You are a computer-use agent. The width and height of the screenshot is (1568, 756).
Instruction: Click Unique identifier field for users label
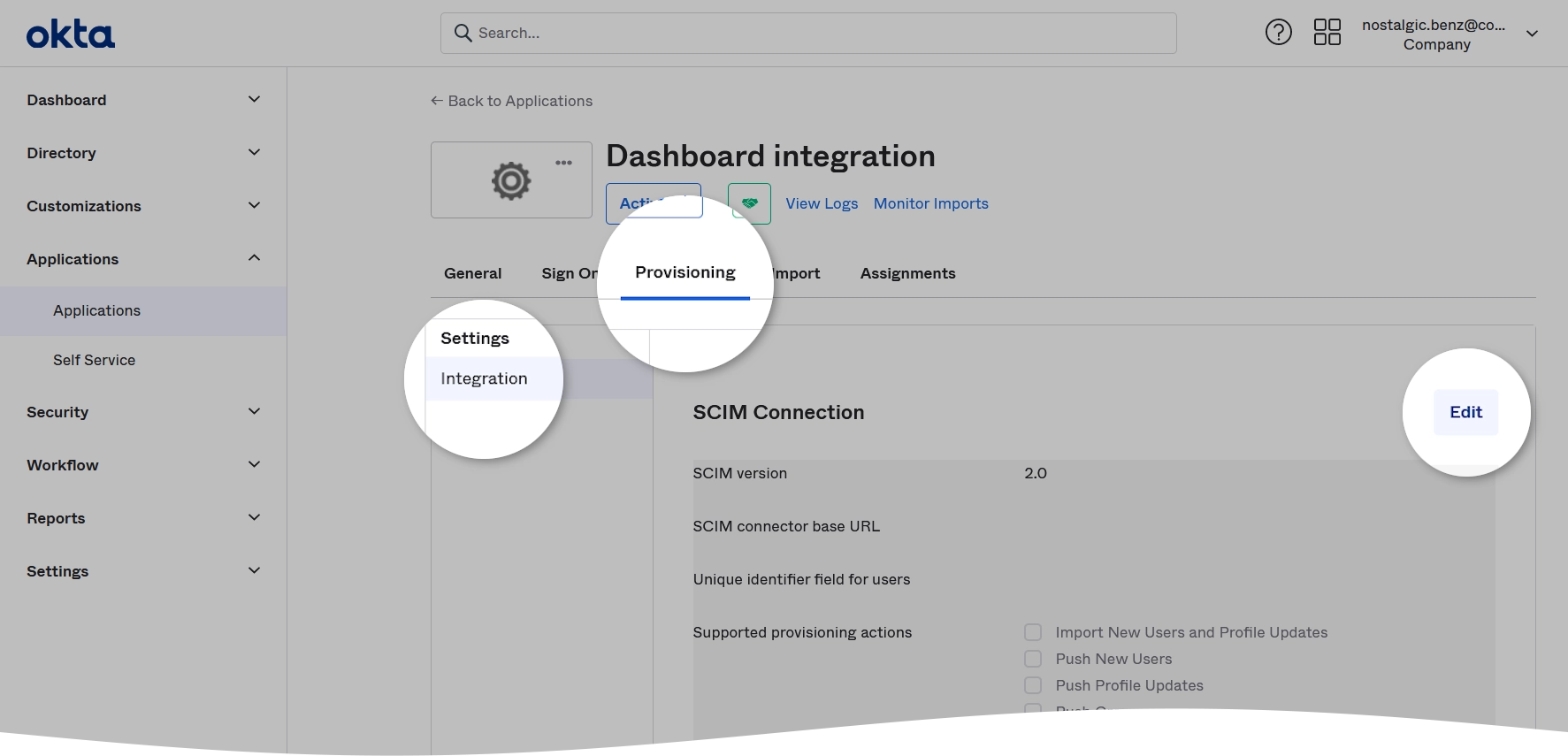point(801,579)
